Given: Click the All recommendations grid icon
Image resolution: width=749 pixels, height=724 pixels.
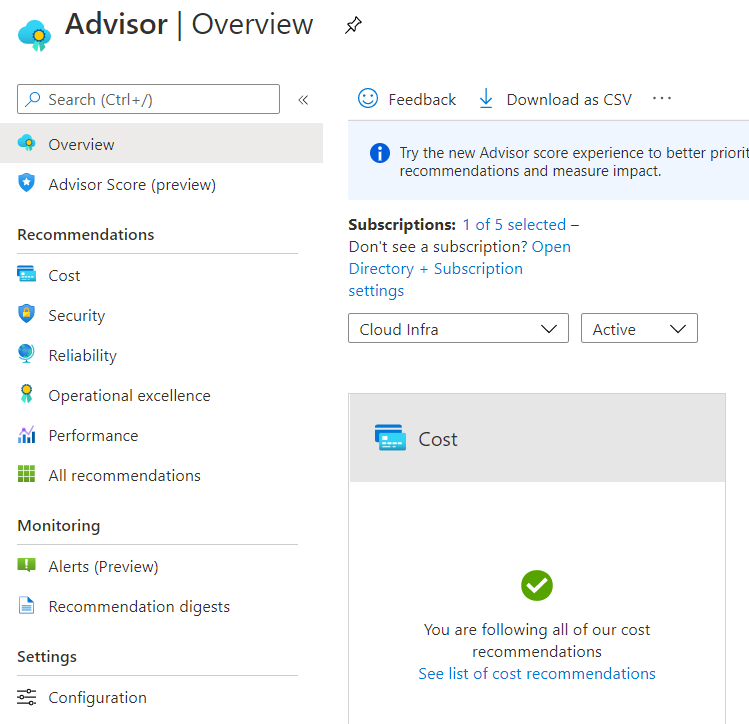Looking at the screenshot, I should [x=26, y=474].
